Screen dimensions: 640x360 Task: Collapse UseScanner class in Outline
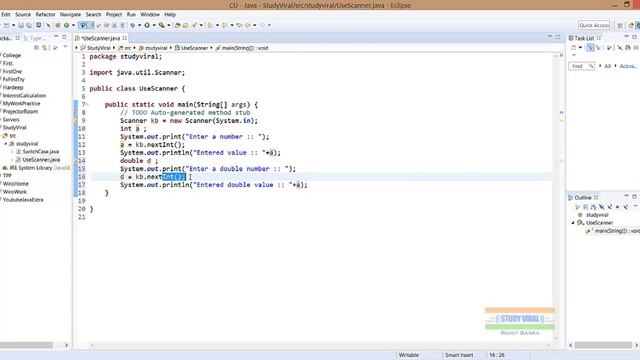tap(573, 223)
